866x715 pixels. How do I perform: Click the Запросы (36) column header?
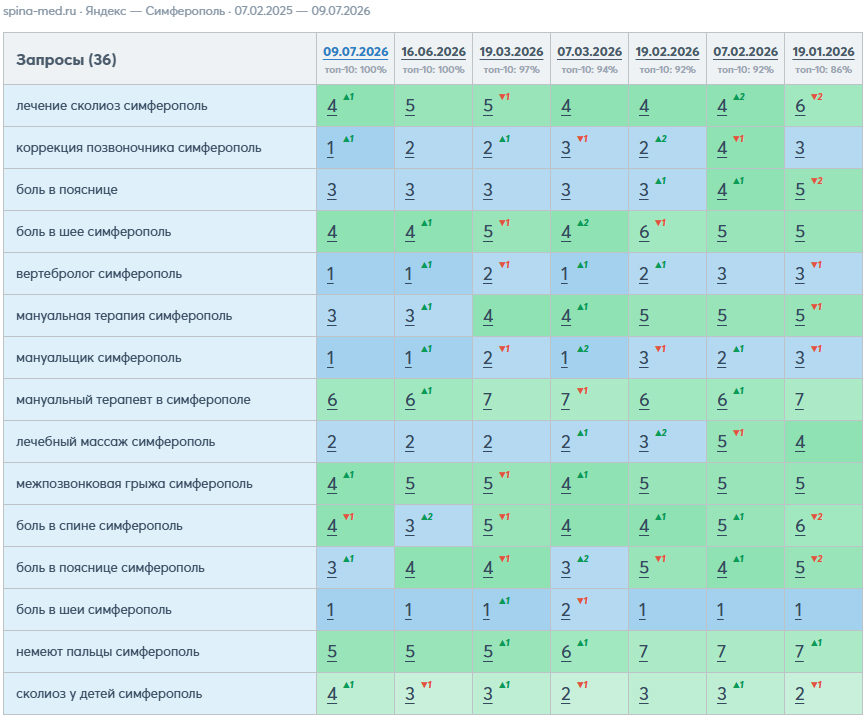[x=66, y=60]
